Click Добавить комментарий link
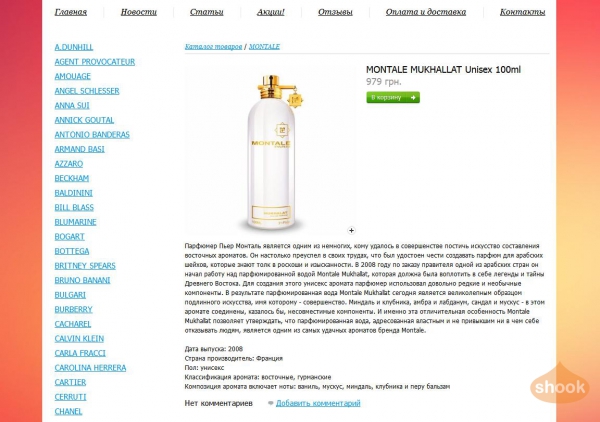 click(318, 403)
